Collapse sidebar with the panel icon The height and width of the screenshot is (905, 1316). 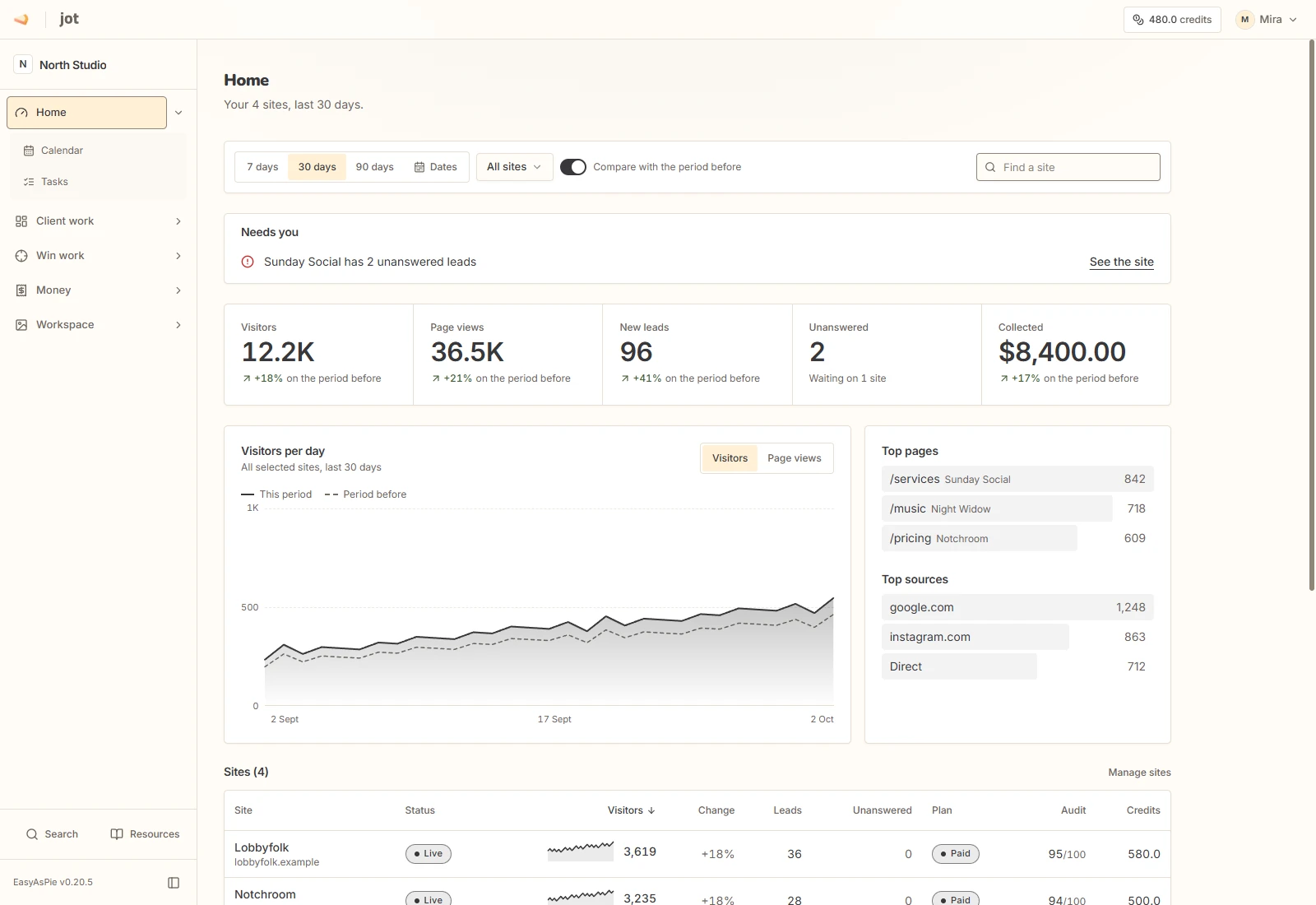[174, 883]
